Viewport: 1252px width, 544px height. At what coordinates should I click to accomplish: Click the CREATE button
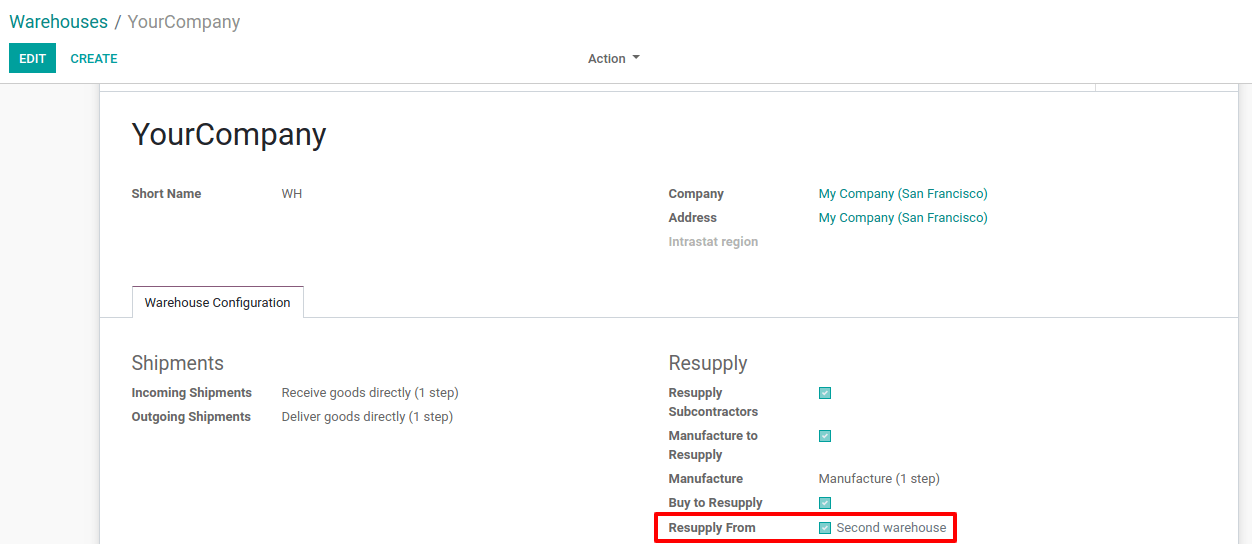click(x=94, y=59)
